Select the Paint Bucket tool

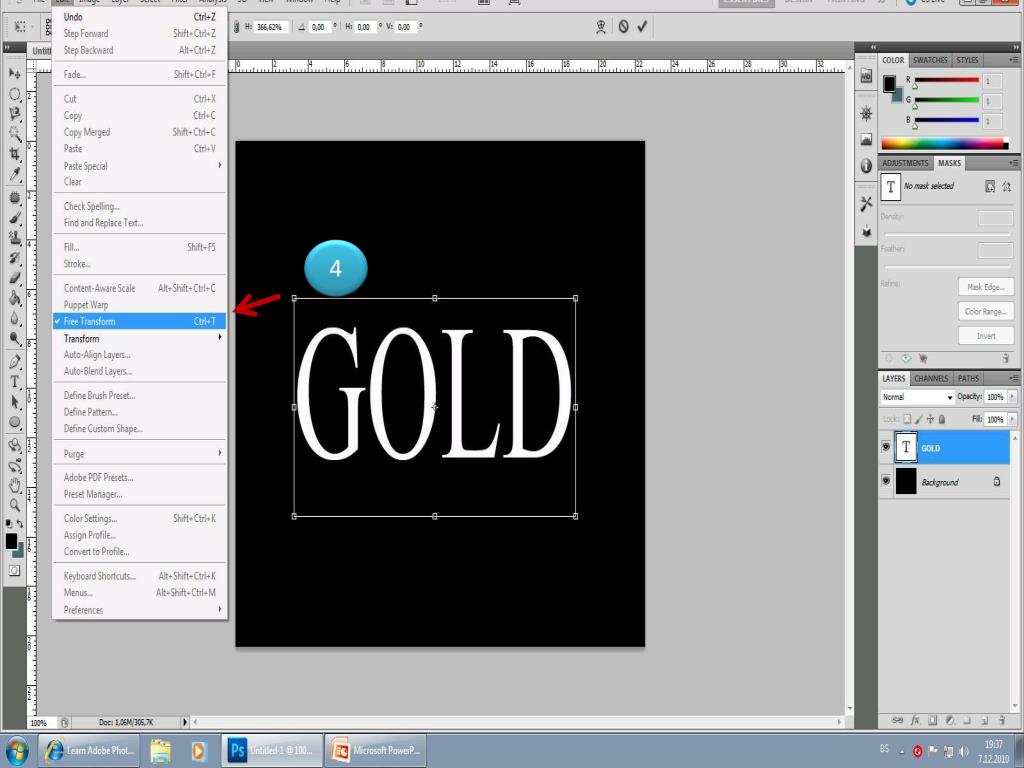[x=14, y=298]
